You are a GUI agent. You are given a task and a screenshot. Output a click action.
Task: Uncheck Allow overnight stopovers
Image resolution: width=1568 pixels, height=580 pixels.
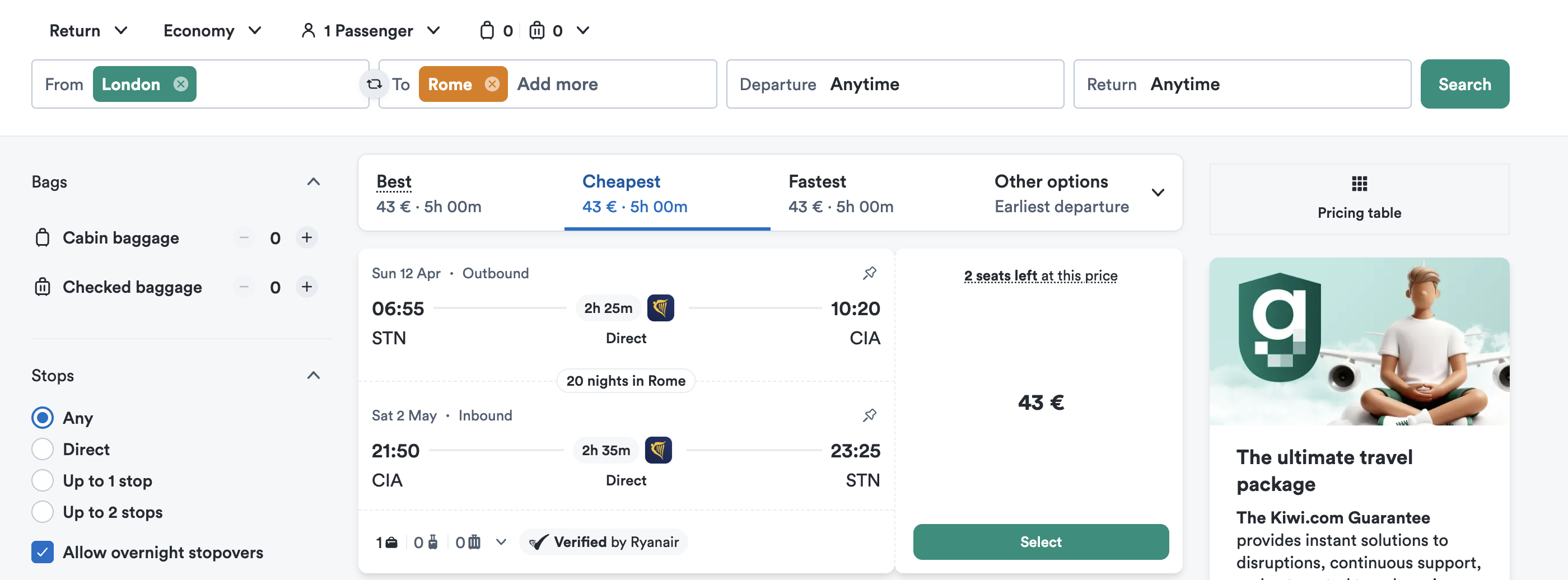[43, 552]
